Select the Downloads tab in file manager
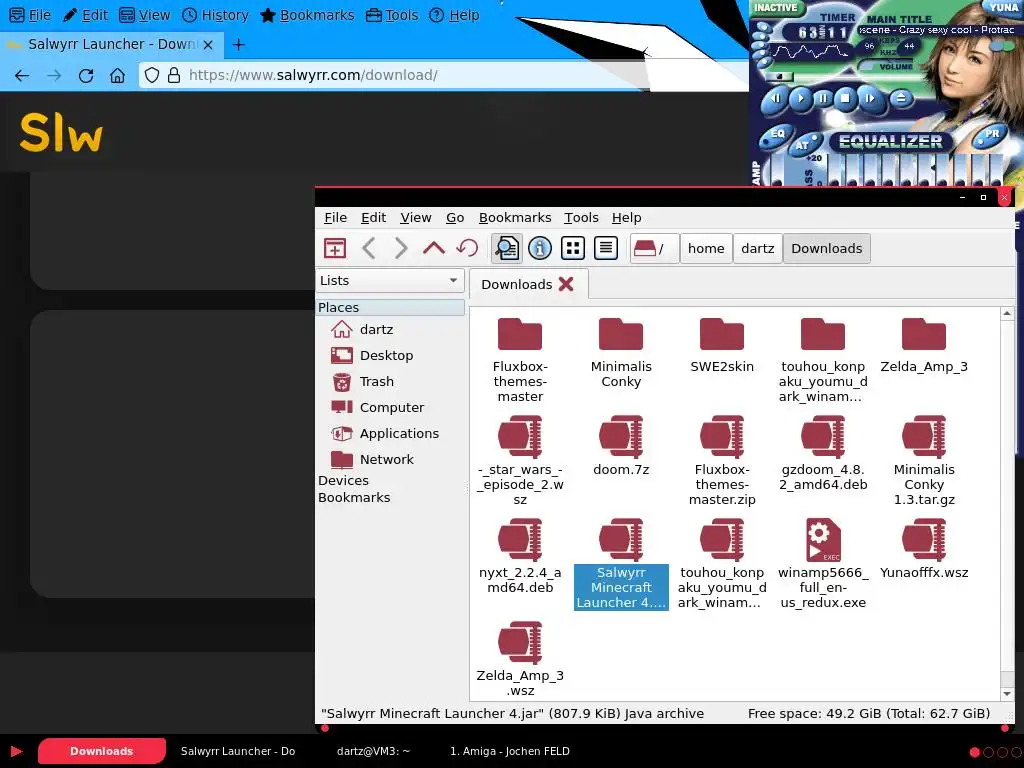Viewport: 1024px width, 768px height. [517, 284]
